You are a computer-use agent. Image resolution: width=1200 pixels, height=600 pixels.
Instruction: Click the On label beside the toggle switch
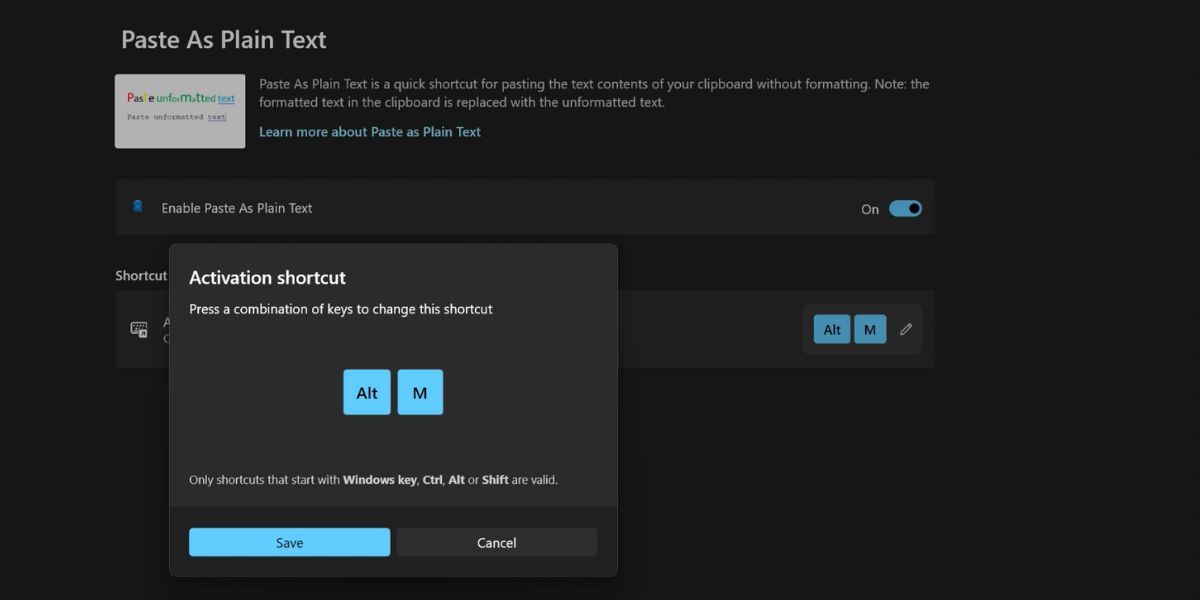coord(870,208)
